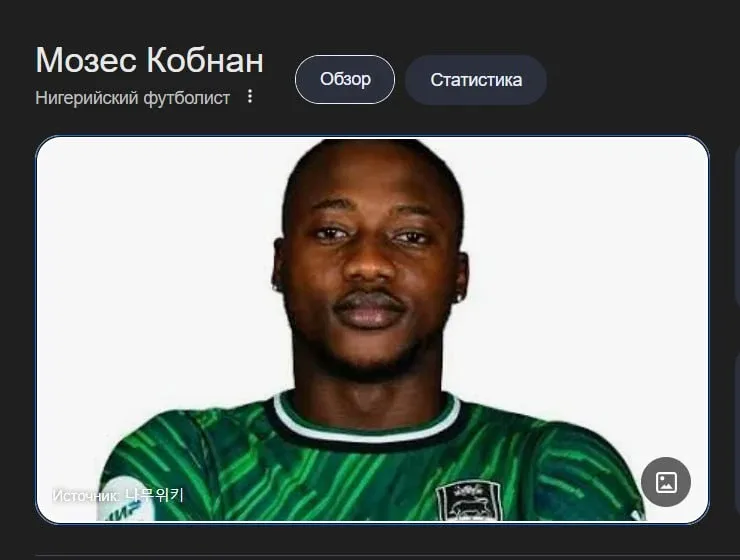Click the image gallery icon on photo
Image resolution: width=740 pixels, height=560 pixels.
666,482
